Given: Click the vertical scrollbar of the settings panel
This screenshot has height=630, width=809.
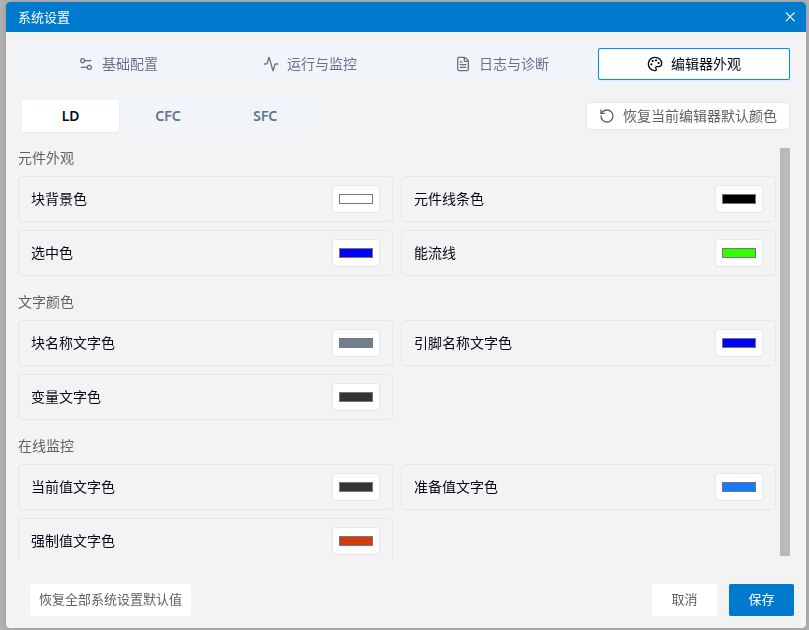Looking at the screenshot, I should coord(785,352).
